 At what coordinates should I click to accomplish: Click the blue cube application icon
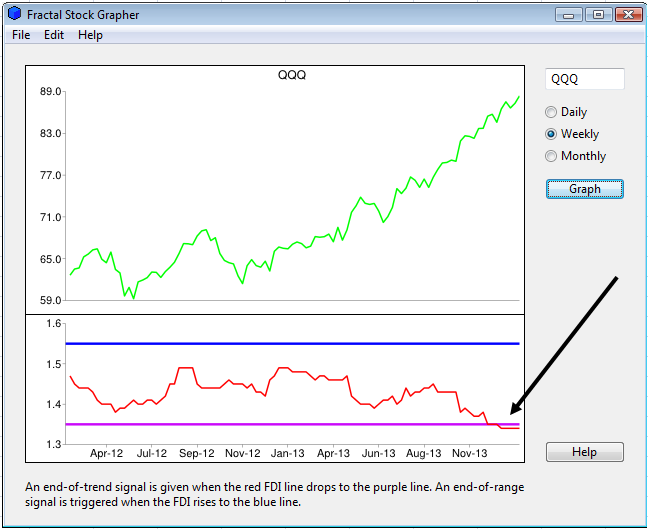pyautogui.click(x=14, y=14)
